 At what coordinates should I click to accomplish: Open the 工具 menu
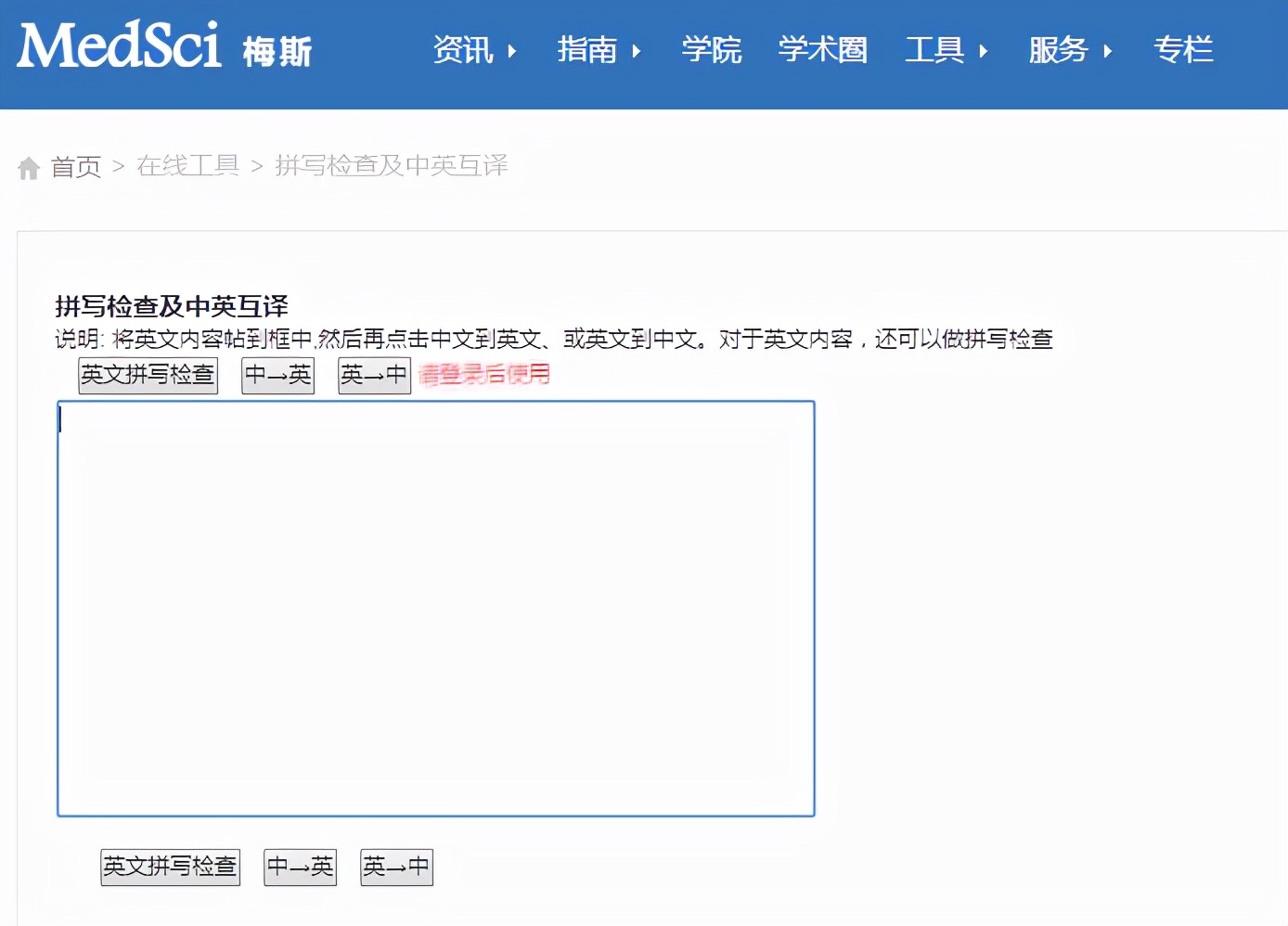(x=934, y=51)
